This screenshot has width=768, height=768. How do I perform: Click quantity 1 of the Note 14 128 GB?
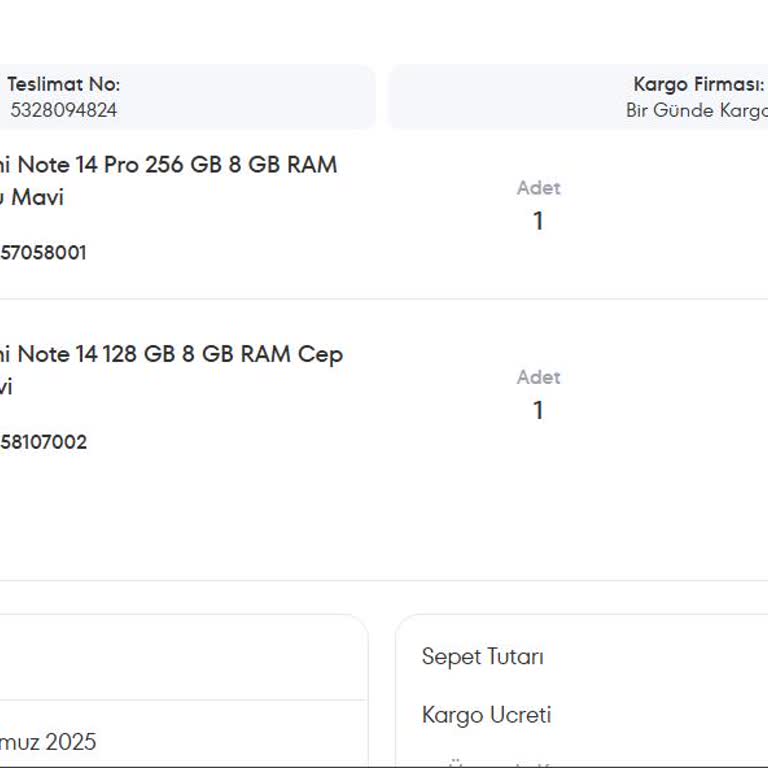(x=538, y=410)
